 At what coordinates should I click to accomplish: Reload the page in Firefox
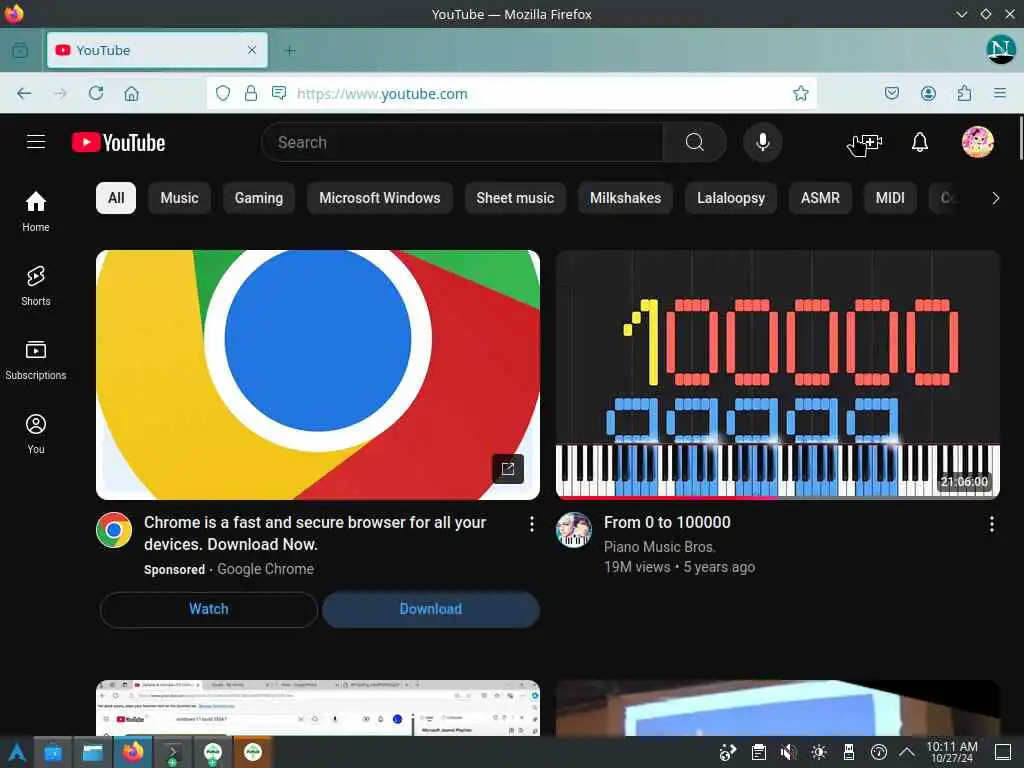coord(96,93)
